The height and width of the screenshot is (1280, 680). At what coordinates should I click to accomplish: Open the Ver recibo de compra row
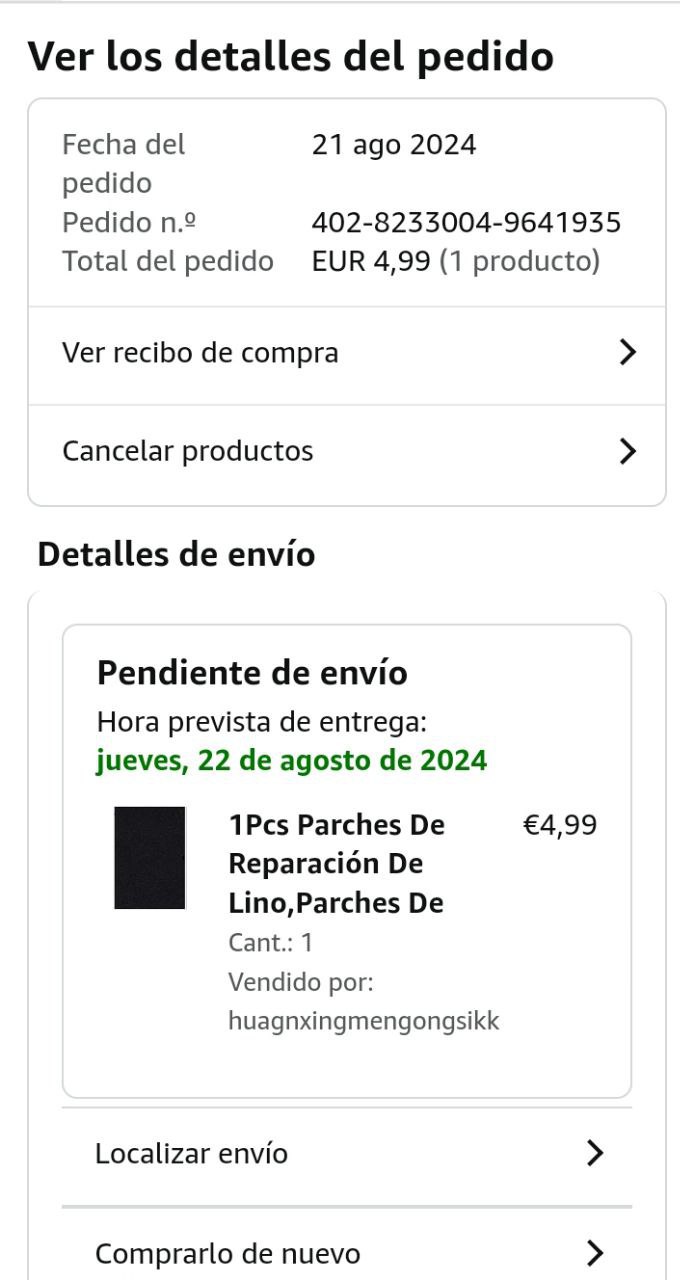200,353
